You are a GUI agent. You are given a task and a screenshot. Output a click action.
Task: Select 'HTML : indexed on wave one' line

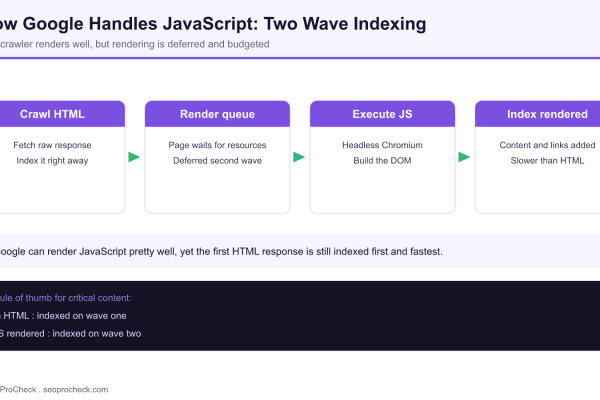[64, 316]
